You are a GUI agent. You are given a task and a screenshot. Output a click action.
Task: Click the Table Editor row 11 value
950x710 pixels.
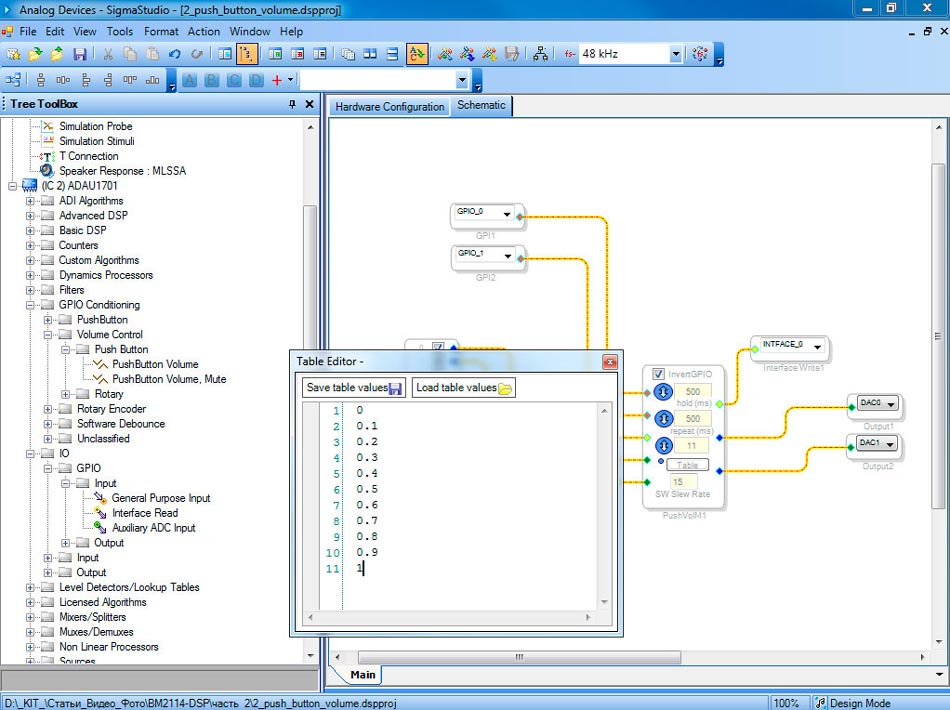click(359, 568)
